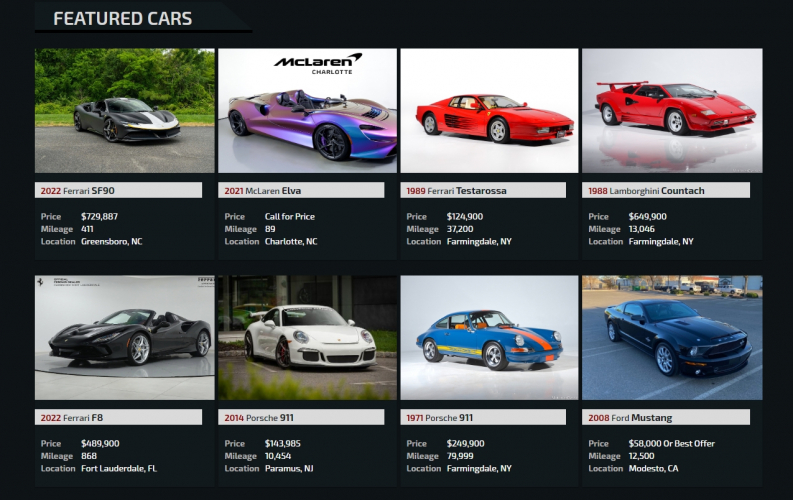
Task: Click the Farmingdale, NY location under 1971 Porsche
Action: coord(479,468)
